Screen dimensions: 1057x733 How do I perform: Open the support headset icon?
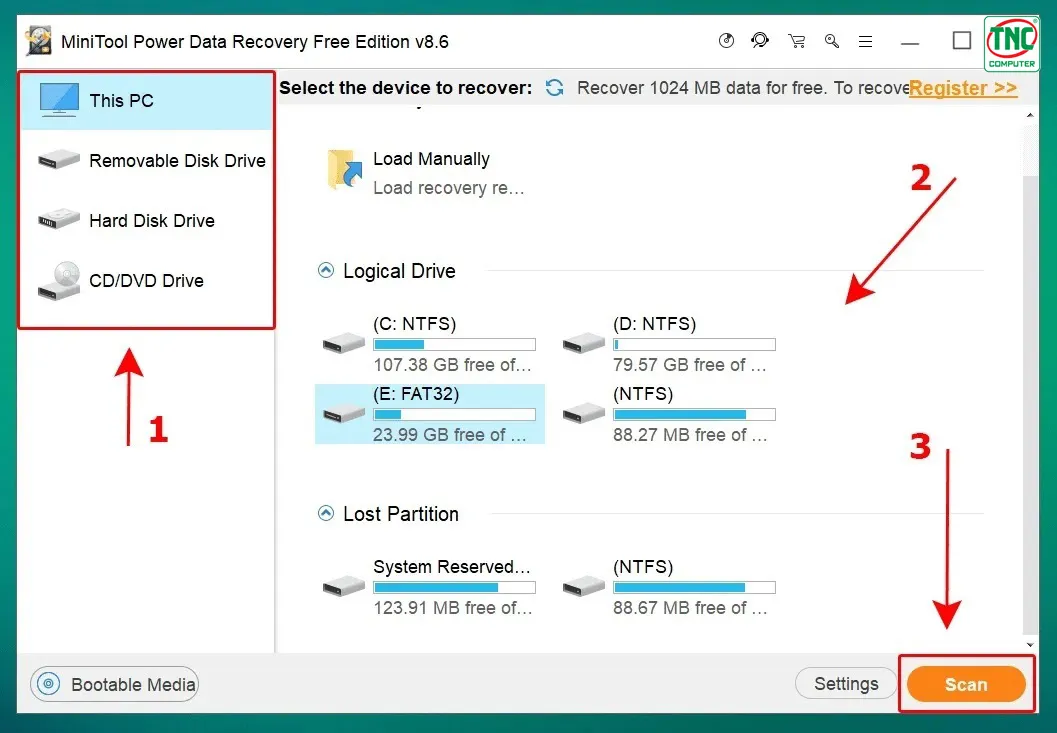[x=760, y=41]
